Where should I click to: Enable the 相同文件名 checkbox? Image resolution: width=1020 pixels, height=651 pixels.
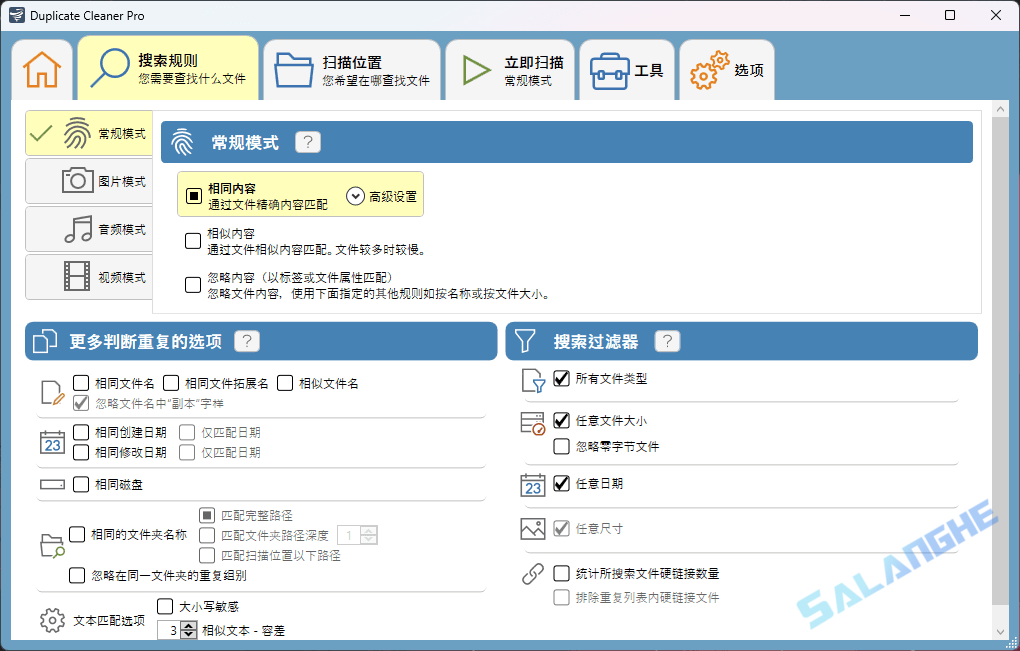81,381
